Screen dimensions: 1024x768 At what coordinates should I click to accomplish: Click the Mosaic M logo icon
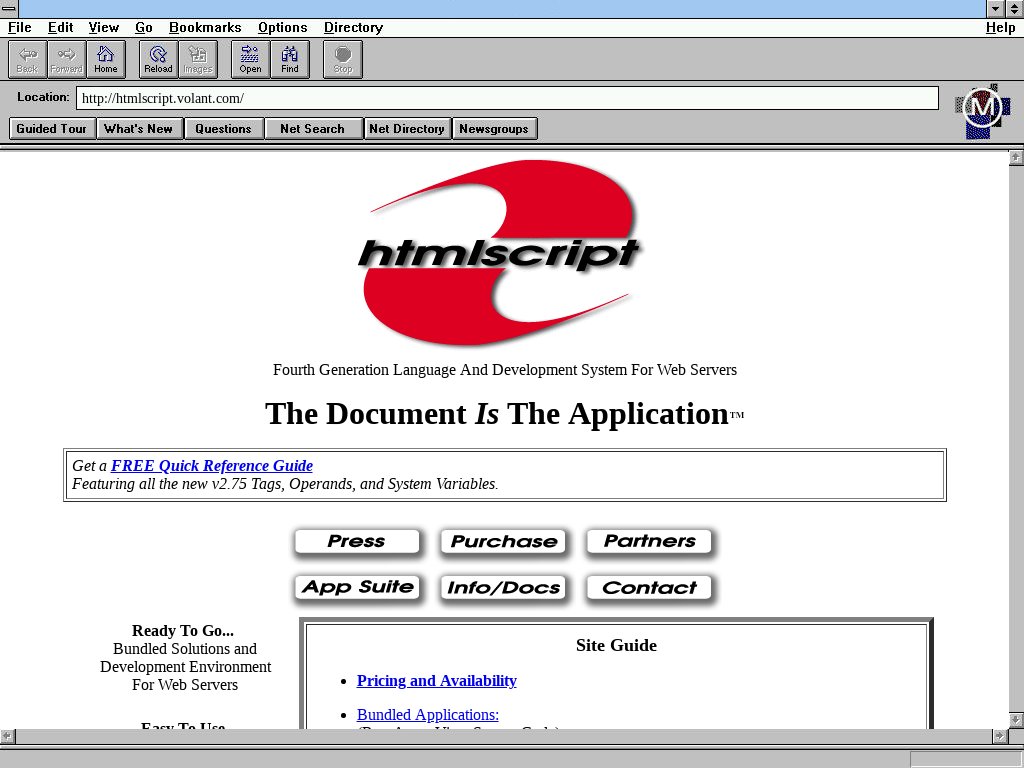(x=982, y=110)
